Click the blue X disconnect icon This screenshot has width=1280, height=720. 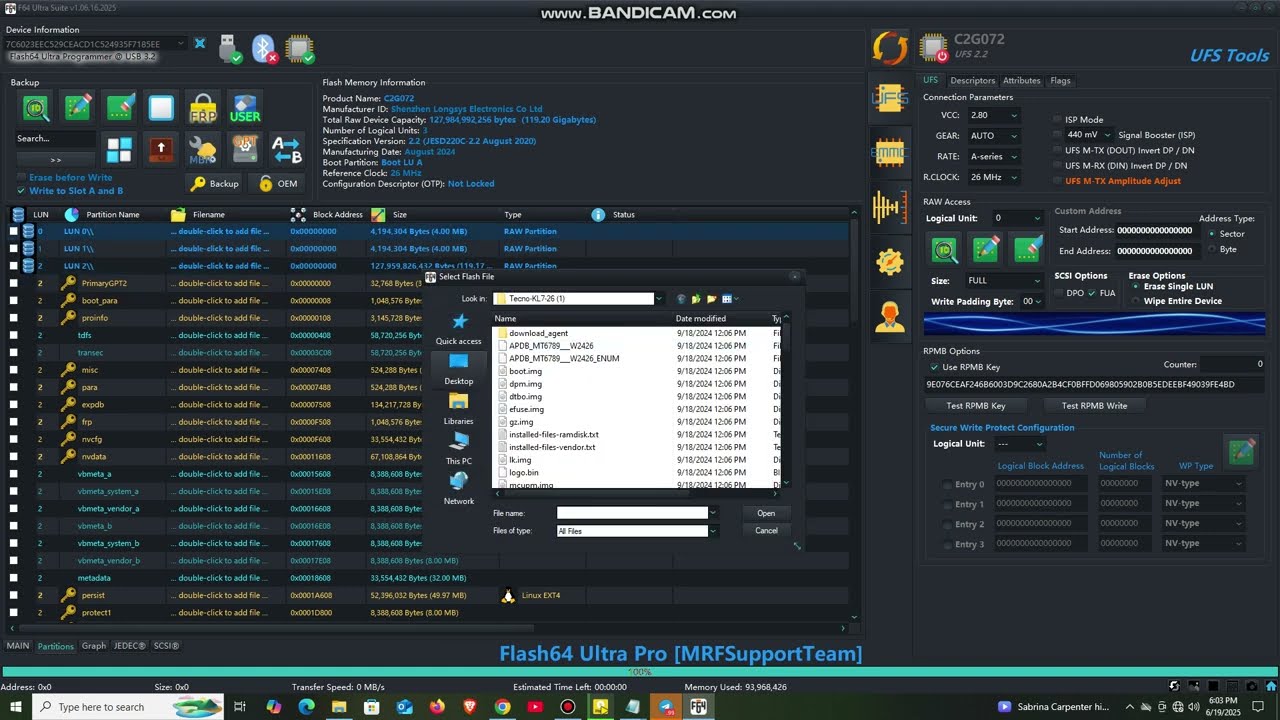click(200, 44)
